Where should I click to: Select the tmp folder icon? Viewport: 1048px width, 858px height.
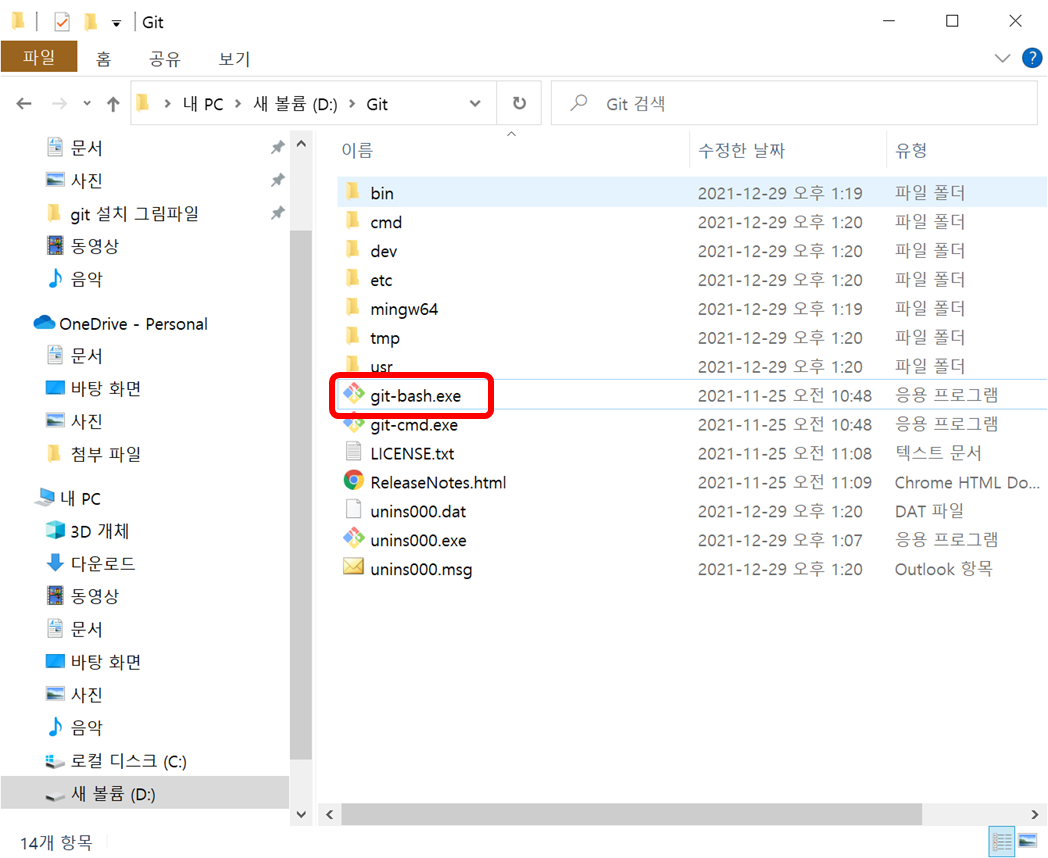coord(353,337)
